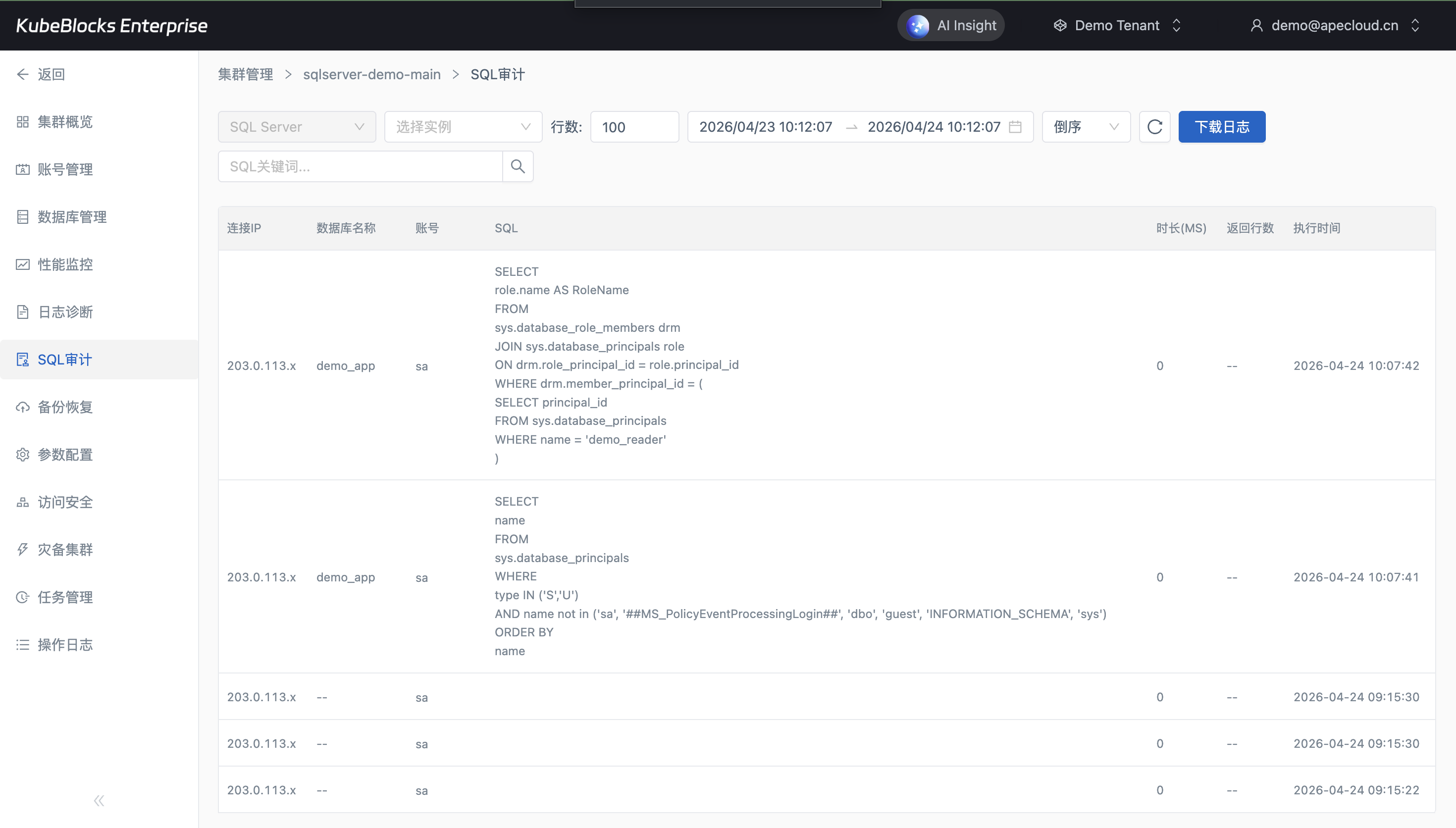
Task: Open 备份恢复 from the sidebar
Action: 65,407
